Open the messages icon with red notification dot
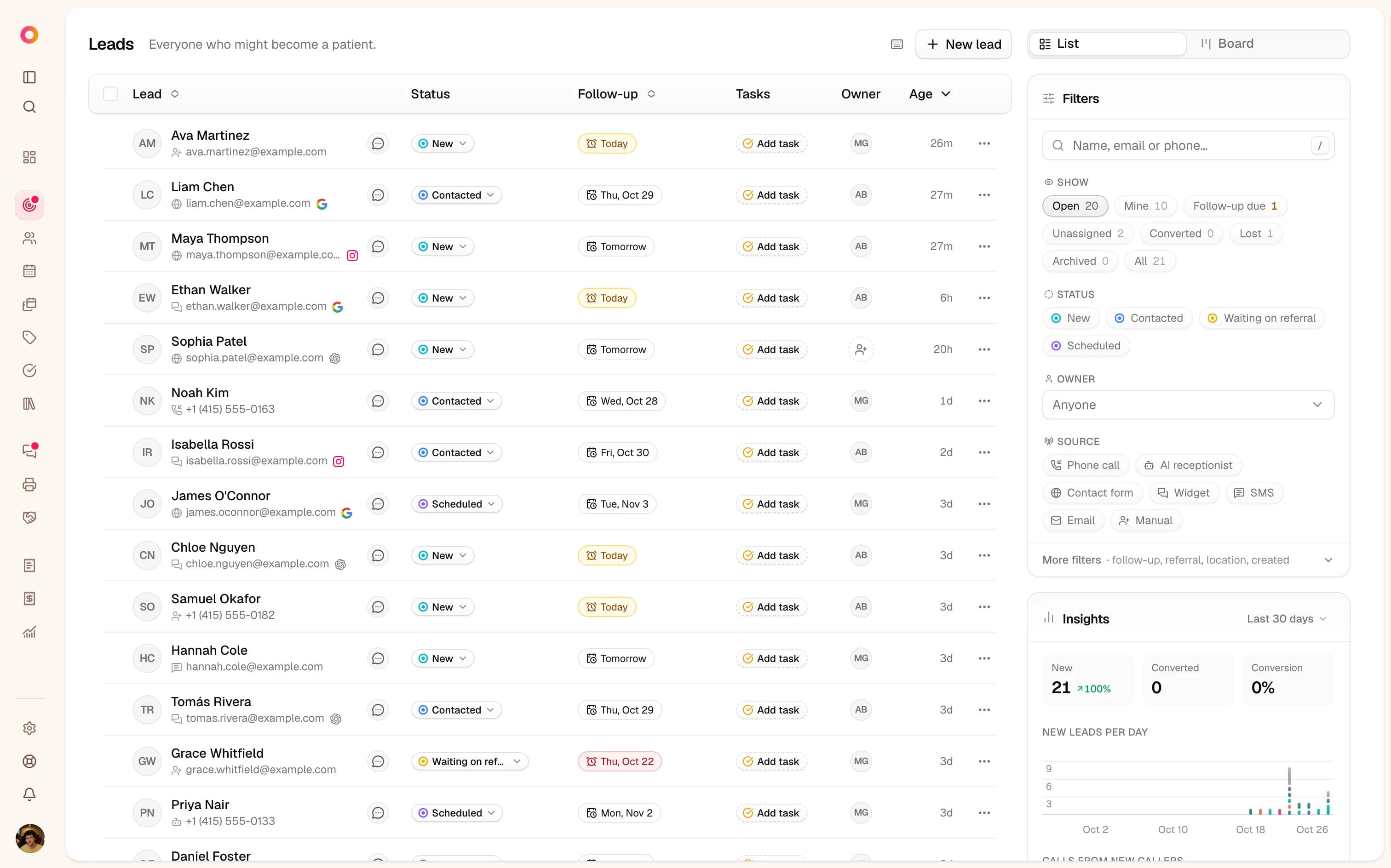The height and width of the screenshot is (868, 1391). (29, 451)
